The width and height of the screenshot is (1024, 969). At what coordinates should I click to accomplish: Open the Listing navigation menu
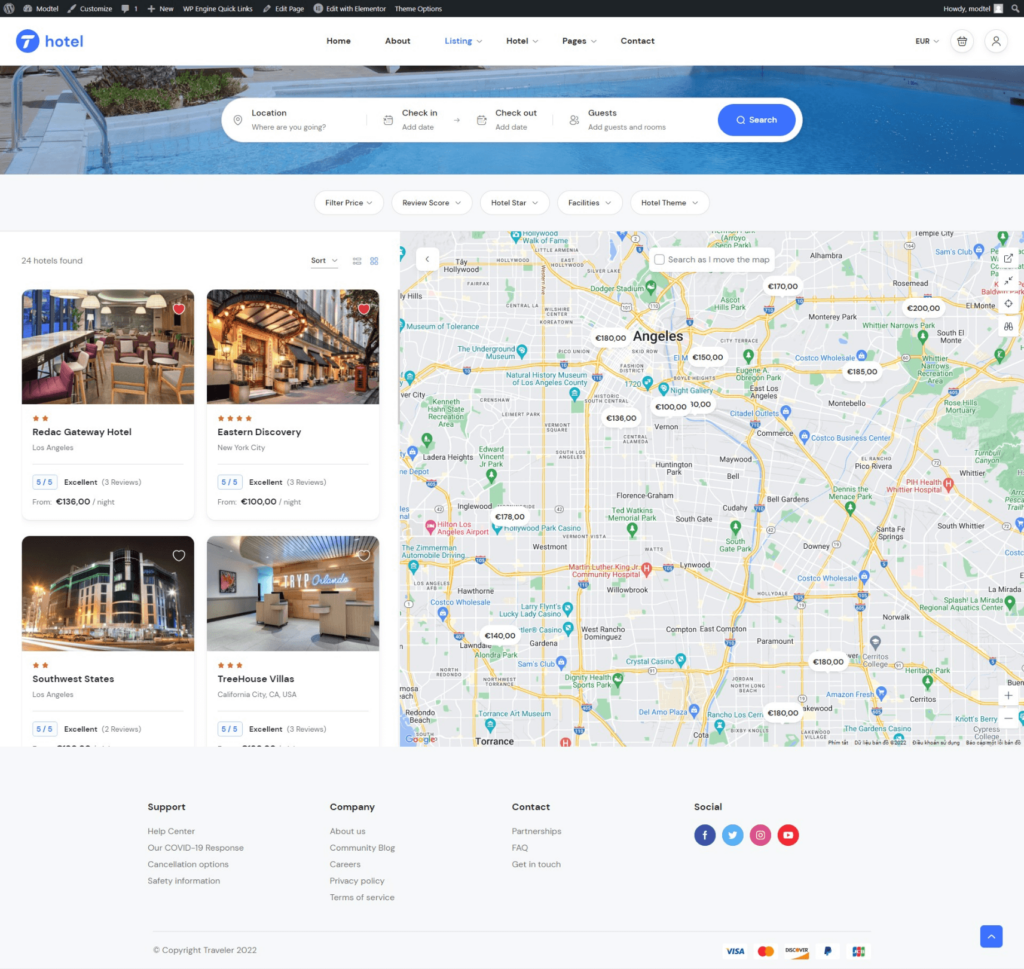pos(461,41)
